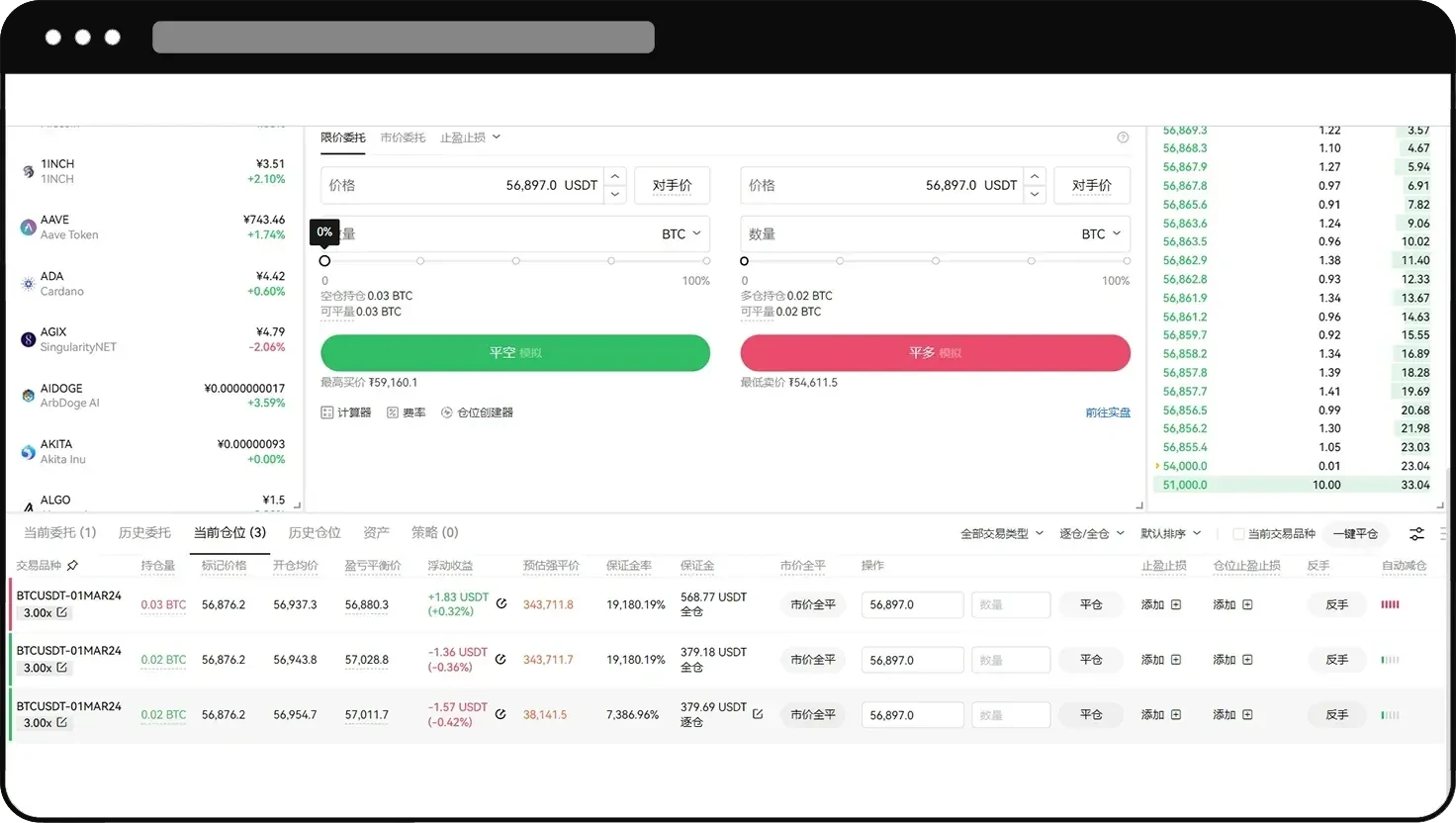Switch to the 市价委托 tab
This screenshot has width=1456, height=823.
pos(402,137)
